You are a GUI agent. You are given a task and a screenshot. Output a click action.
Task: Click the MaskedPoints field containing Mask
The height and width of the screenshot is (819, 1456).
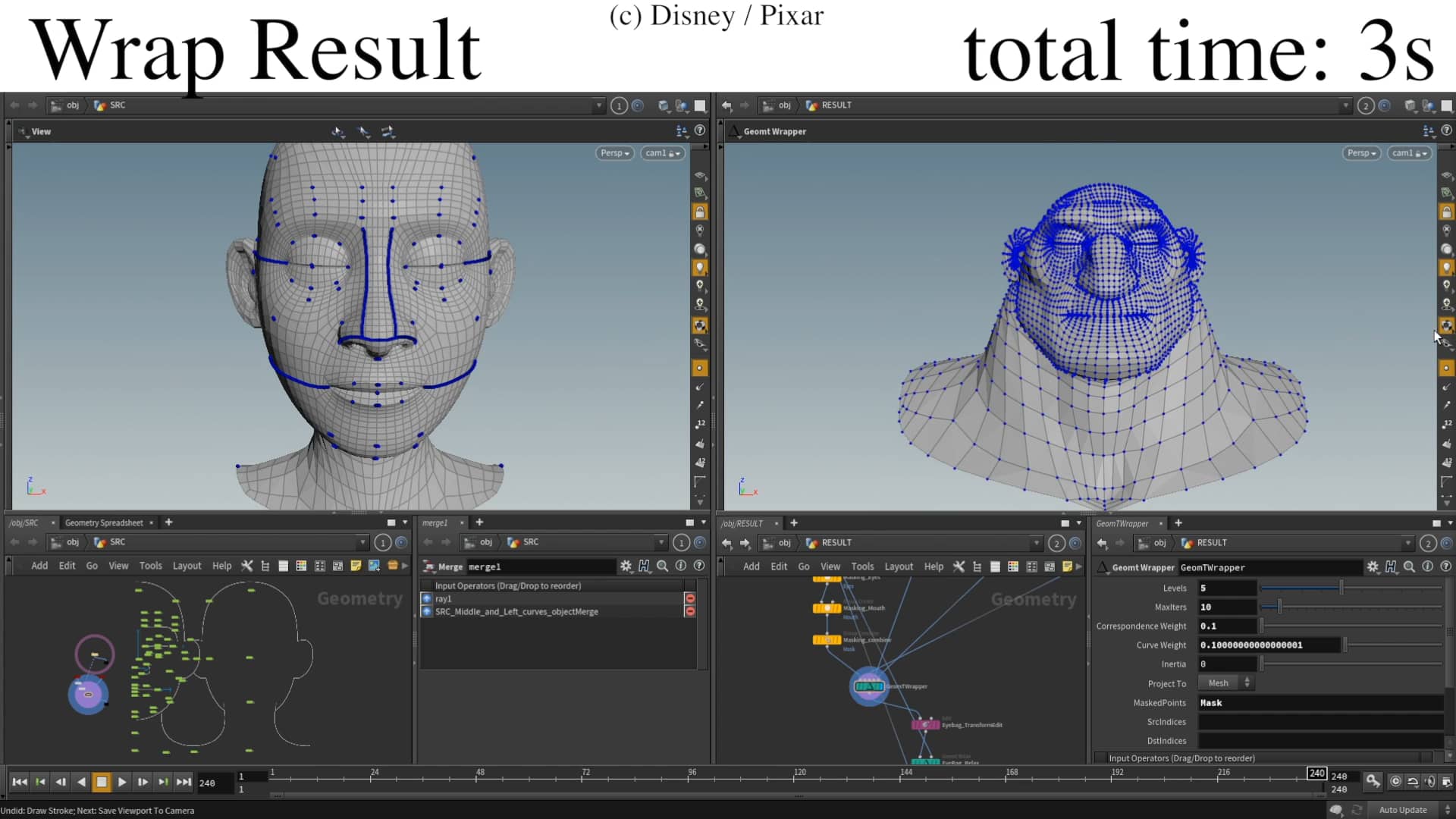point(1320,703)
